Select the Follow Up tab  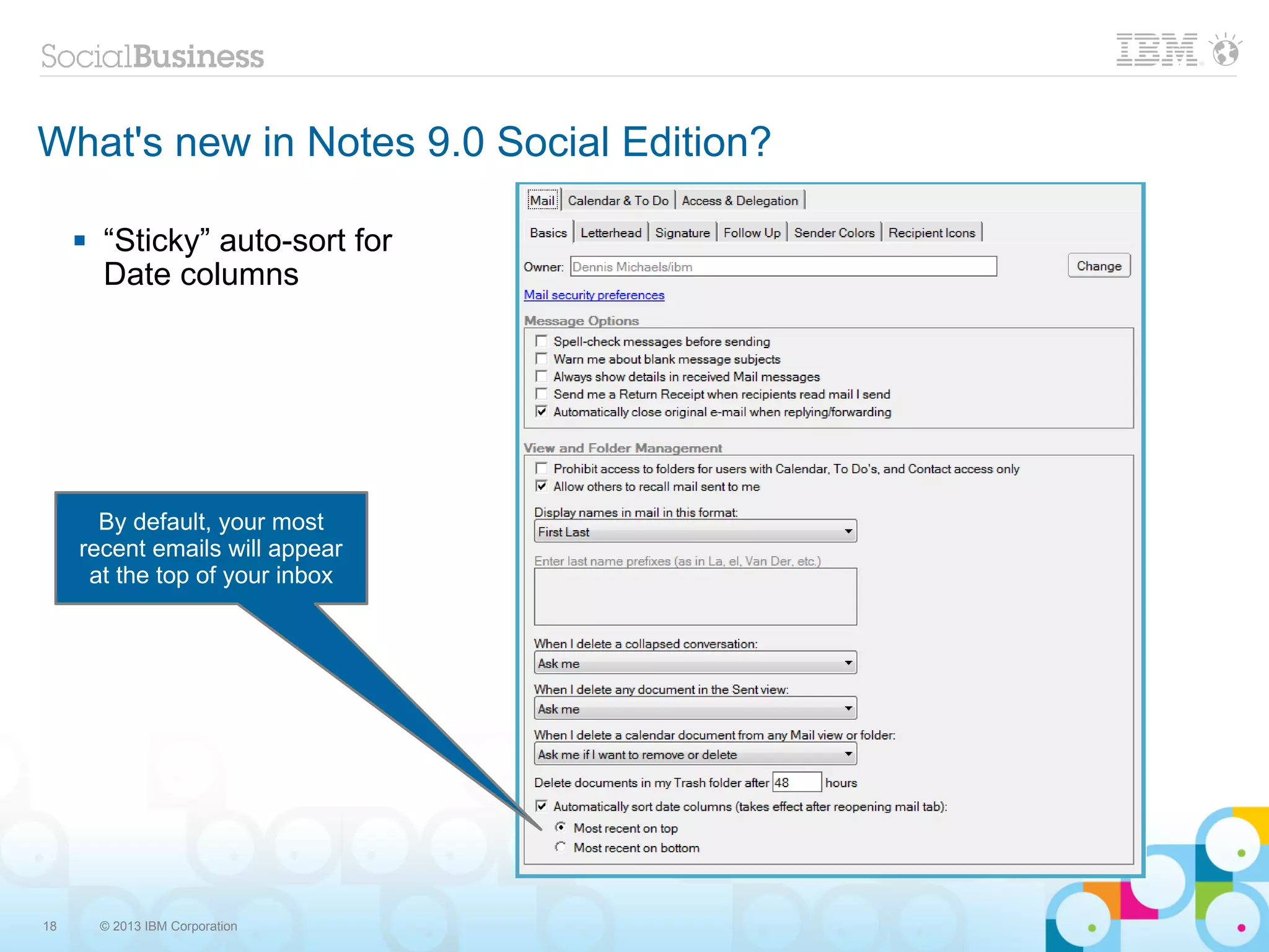coord(752,233)
